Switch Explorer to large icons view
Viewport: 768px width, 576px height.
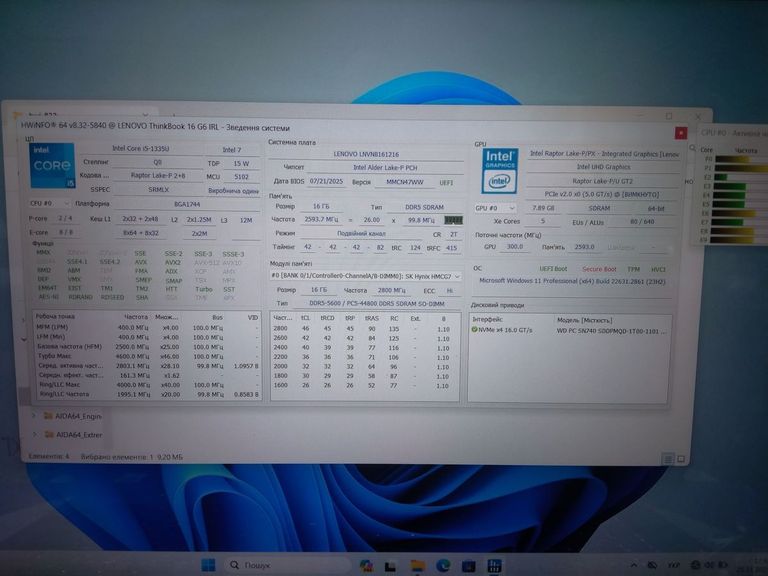681,459
